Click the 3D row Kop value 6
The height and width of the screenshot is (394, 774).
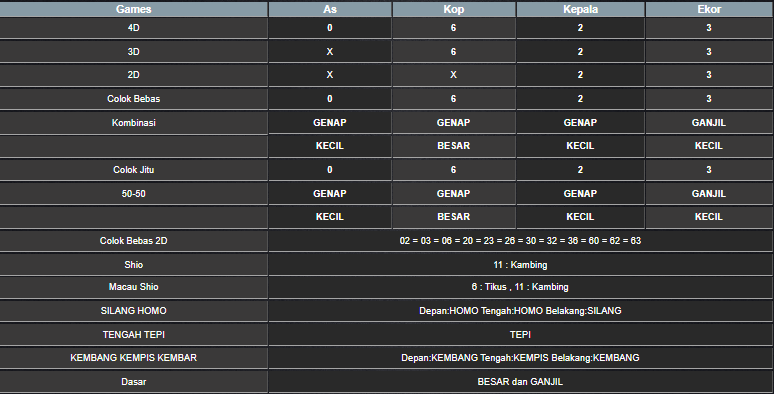[454, 51]
